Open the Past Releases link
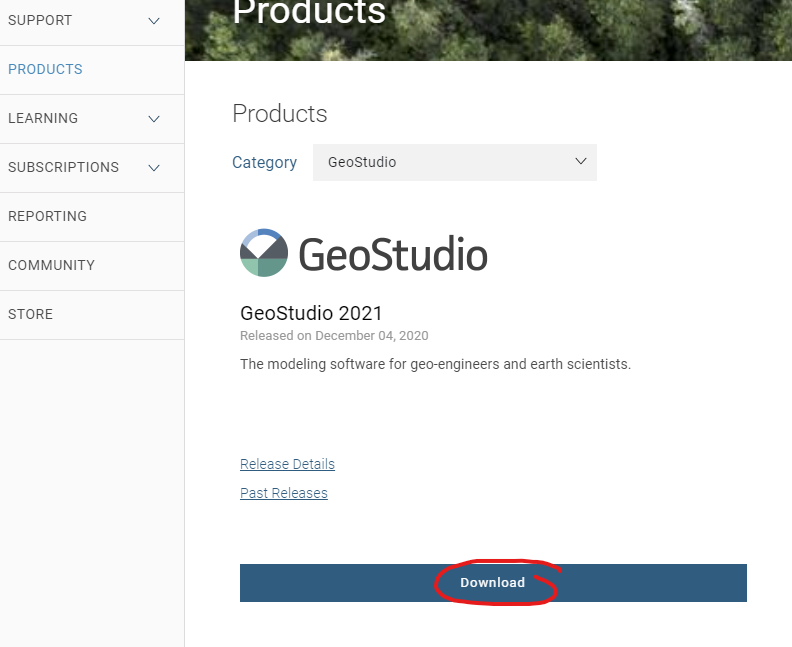This screenshot has width=792, height=647. pos(284,492)
